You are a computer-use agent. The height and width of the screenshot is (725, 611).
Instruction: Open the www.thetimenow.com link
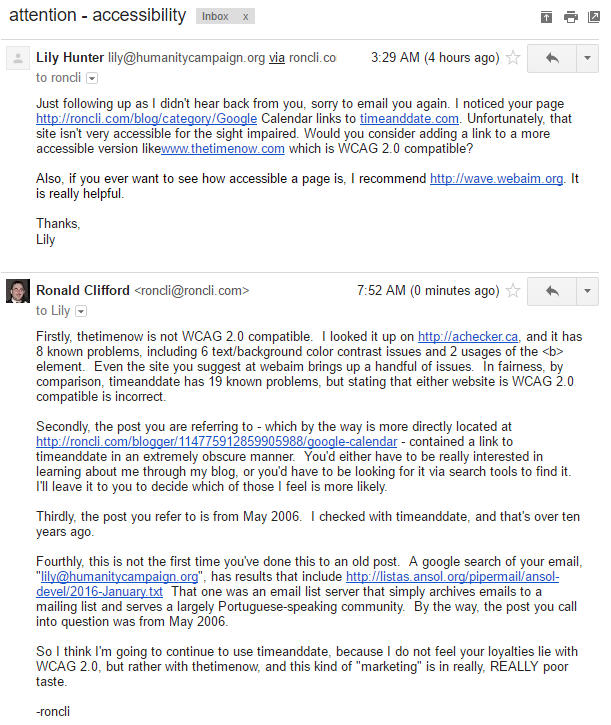222,149
